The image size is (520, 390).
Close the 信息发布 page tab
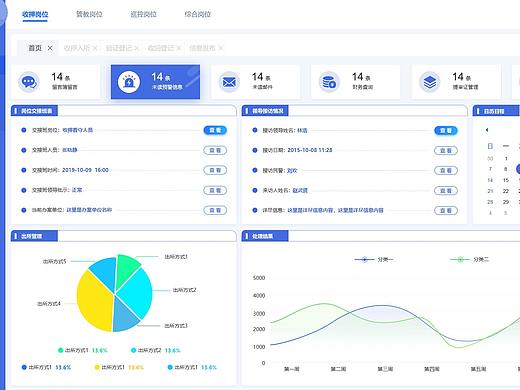220,48
